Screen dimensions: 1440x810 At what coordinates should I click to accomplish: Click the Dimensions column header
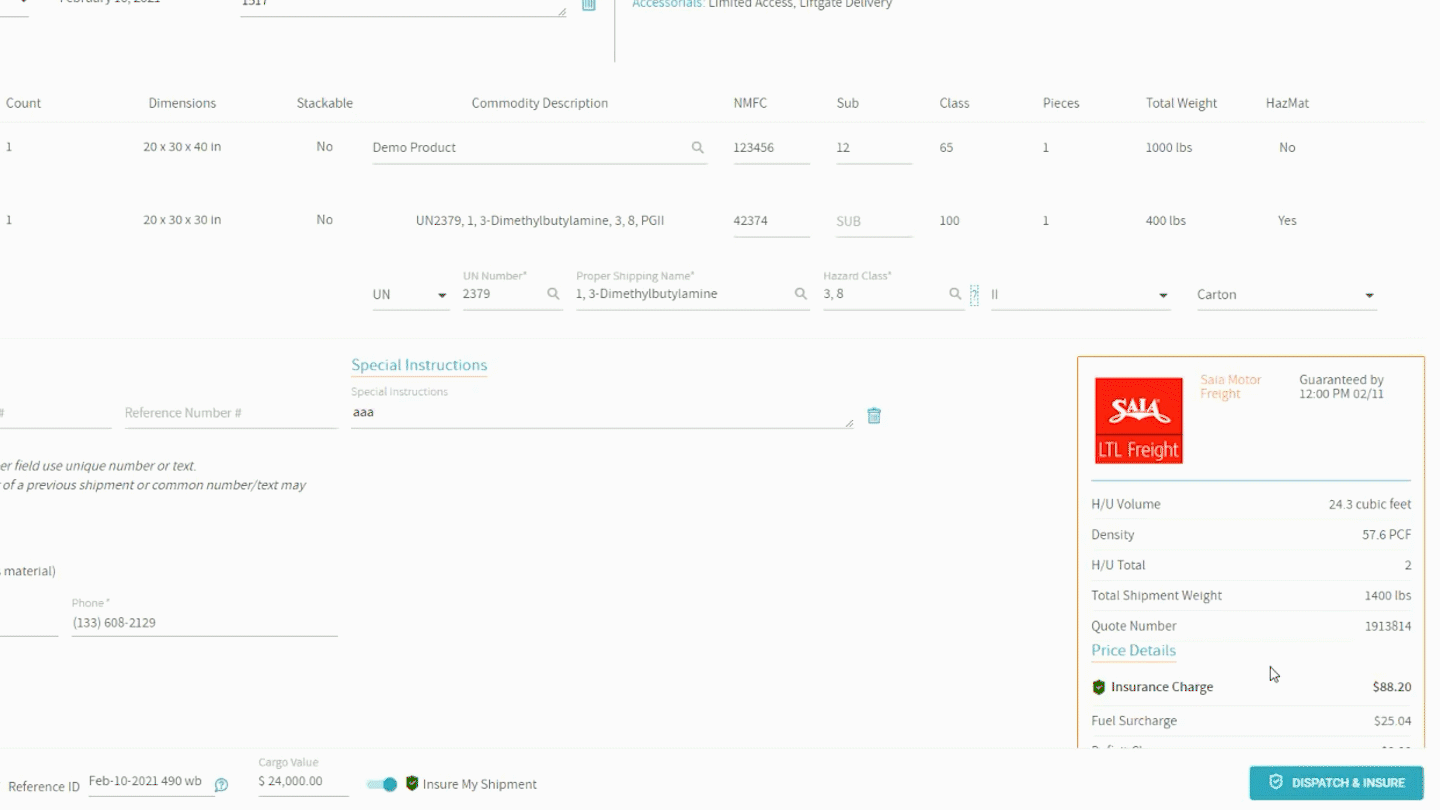(182, 103)
